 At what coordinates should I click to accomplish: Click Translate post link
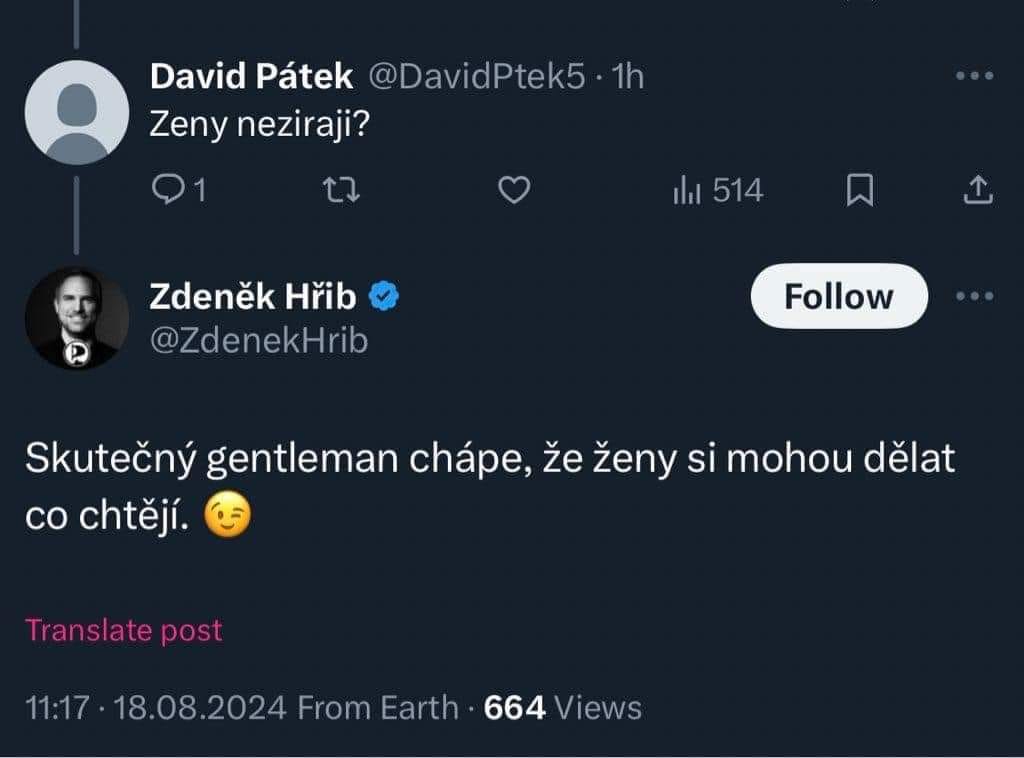(x=123, y=630)
